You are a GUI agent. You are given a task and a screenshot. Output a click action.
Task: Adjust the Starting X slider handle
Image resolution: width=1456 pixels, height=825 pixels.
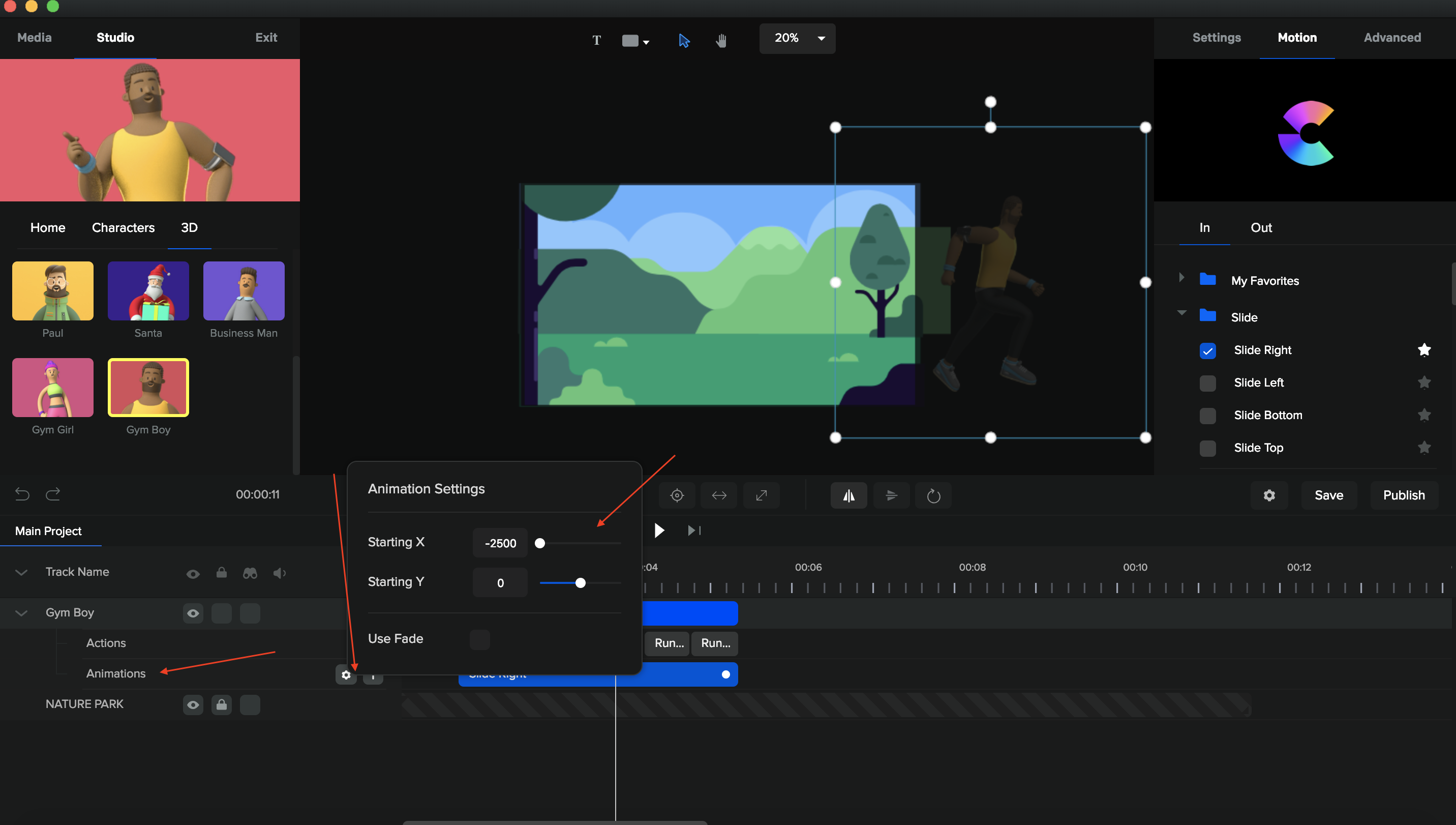click(x=540, y=543)
